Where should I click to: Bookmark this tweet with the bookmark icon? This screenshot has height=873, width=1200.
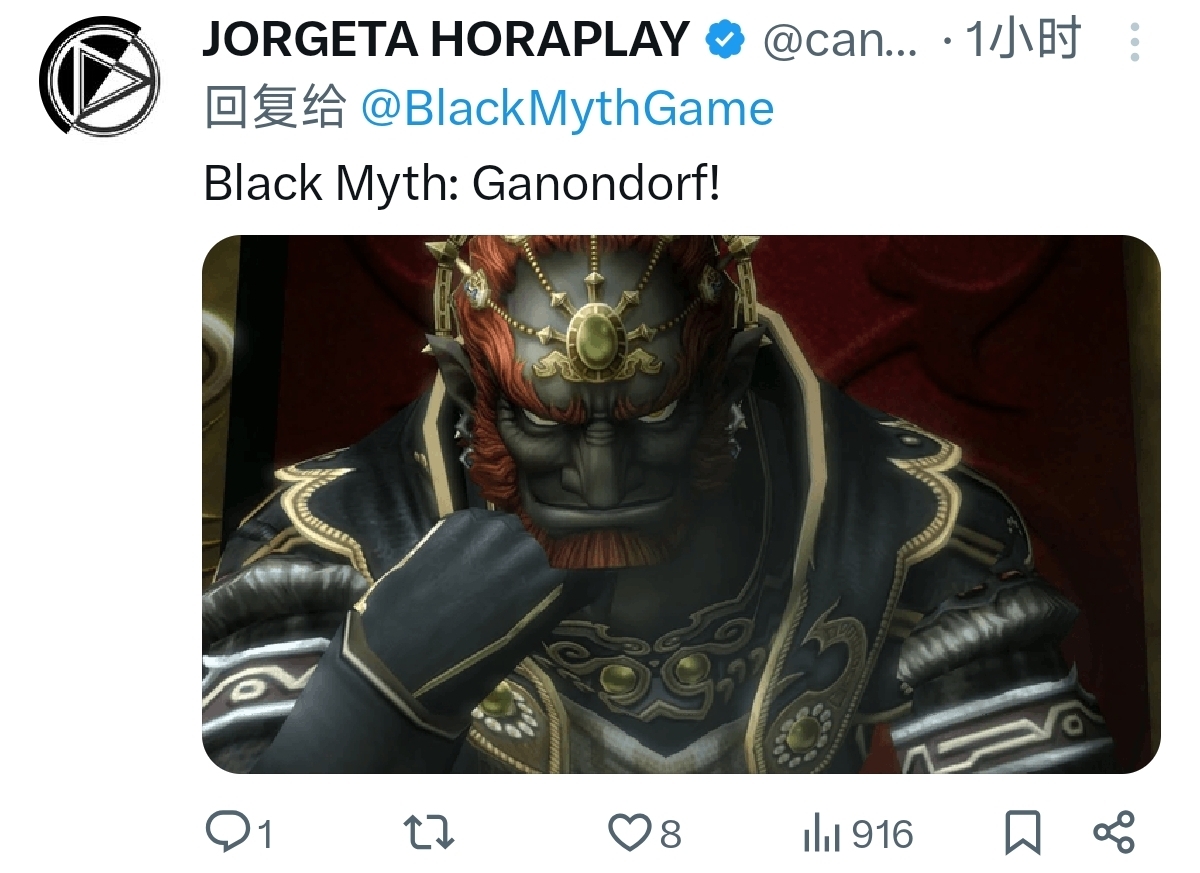pos(1023,832)
